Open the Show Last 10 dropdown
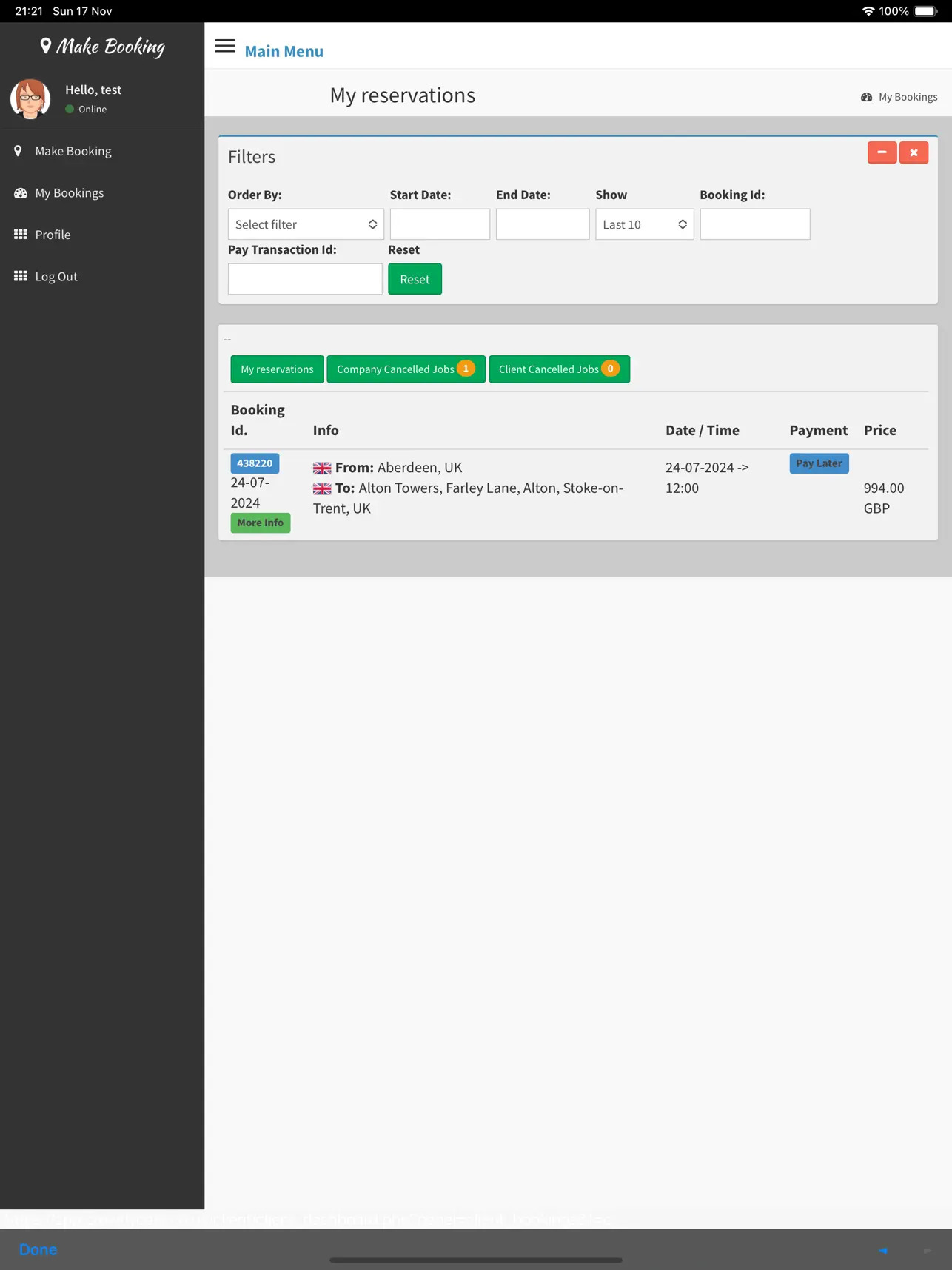 coord(645,224)
